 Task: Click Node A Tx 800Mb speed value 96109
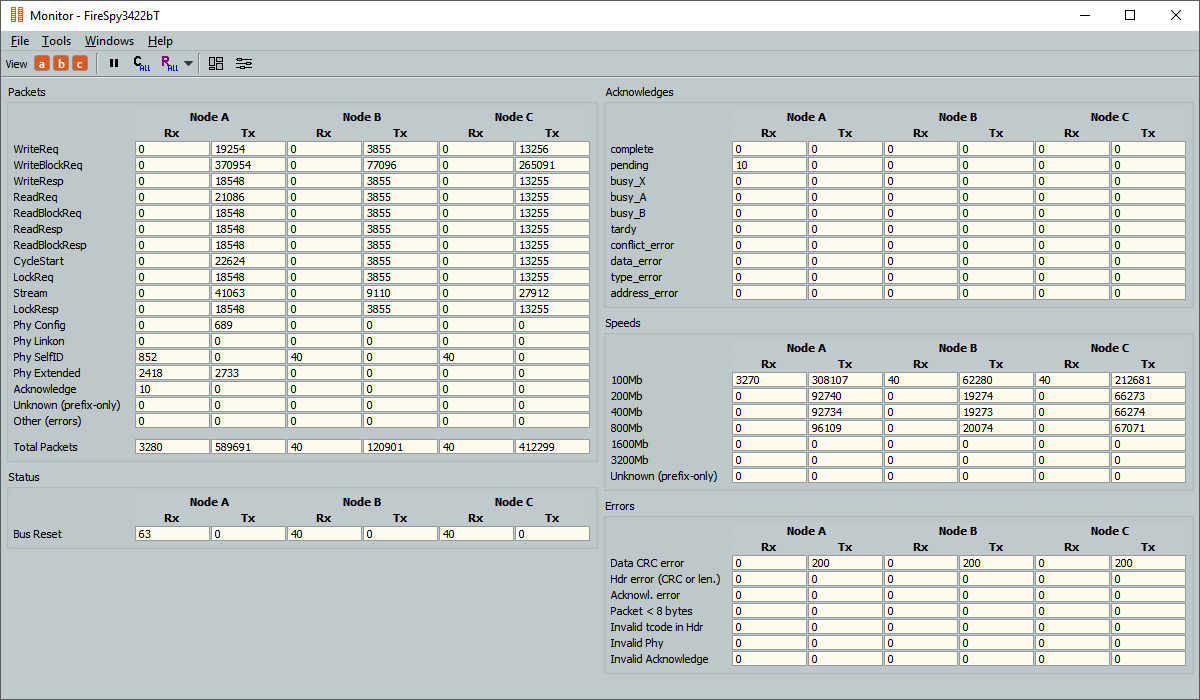[x=845, y=428]
